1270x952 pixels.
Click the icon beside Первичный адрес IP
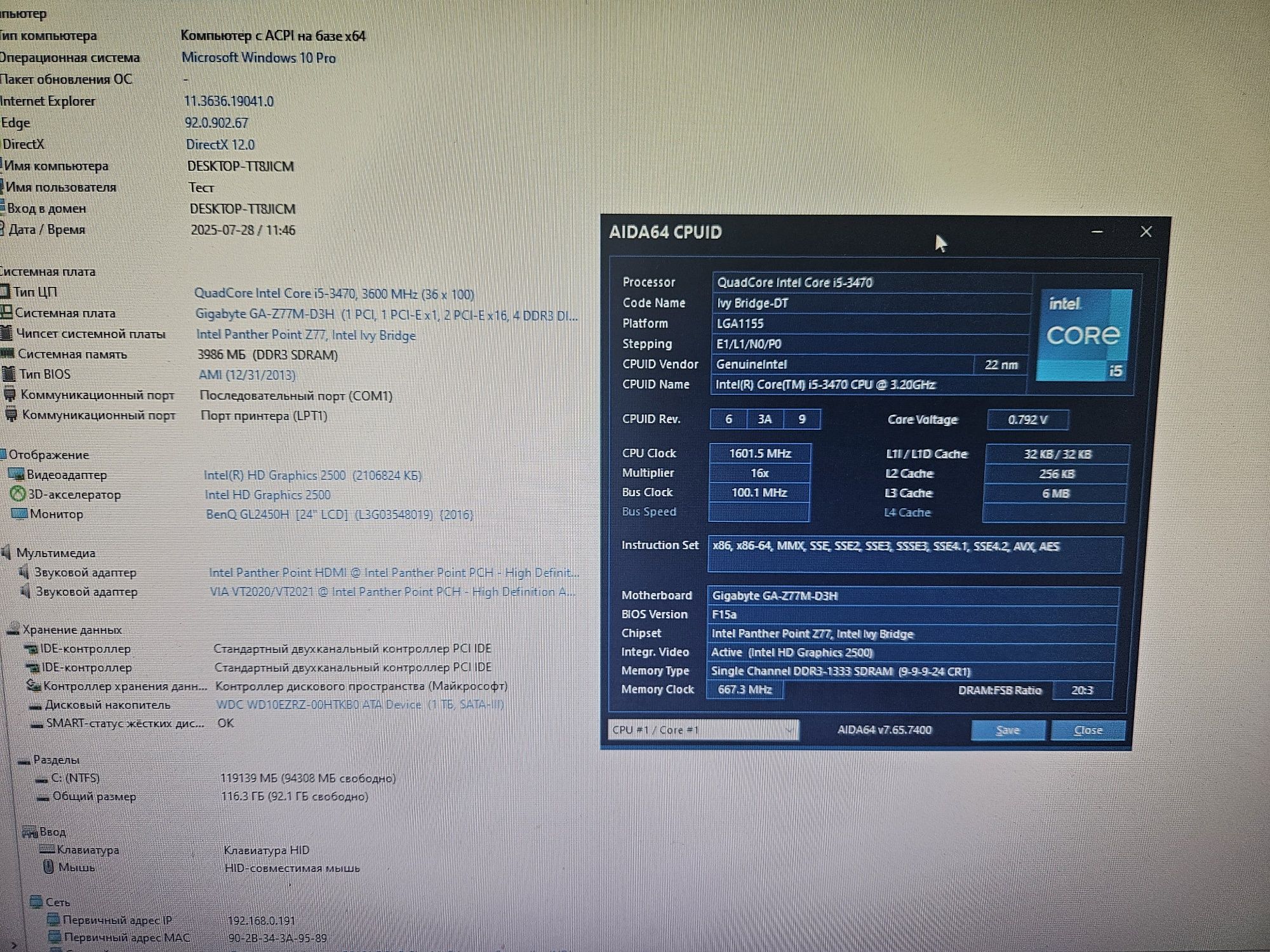54,920
